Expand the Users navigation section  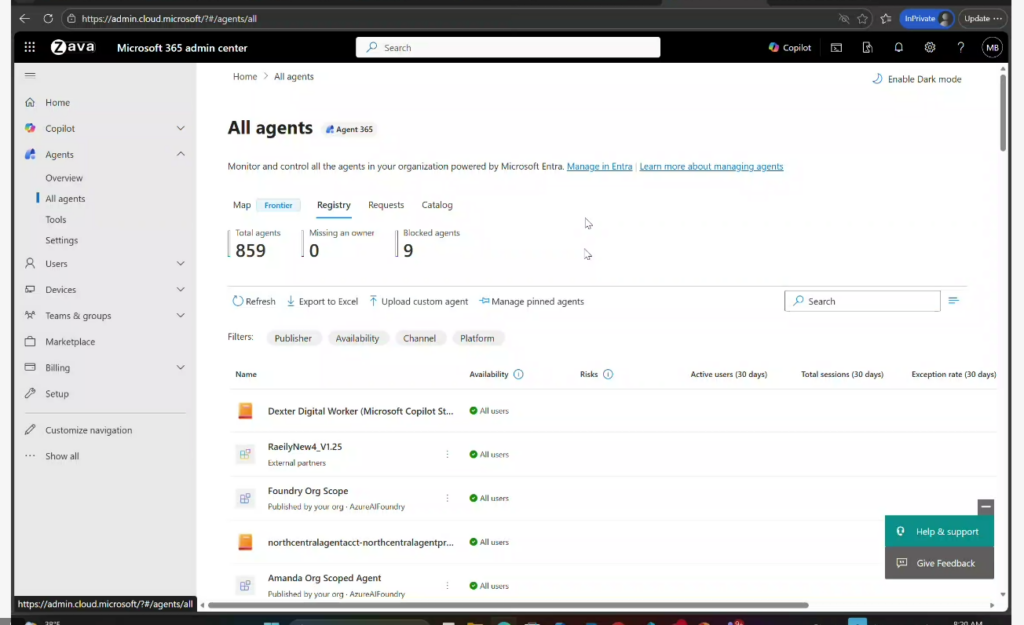(180, 264)
